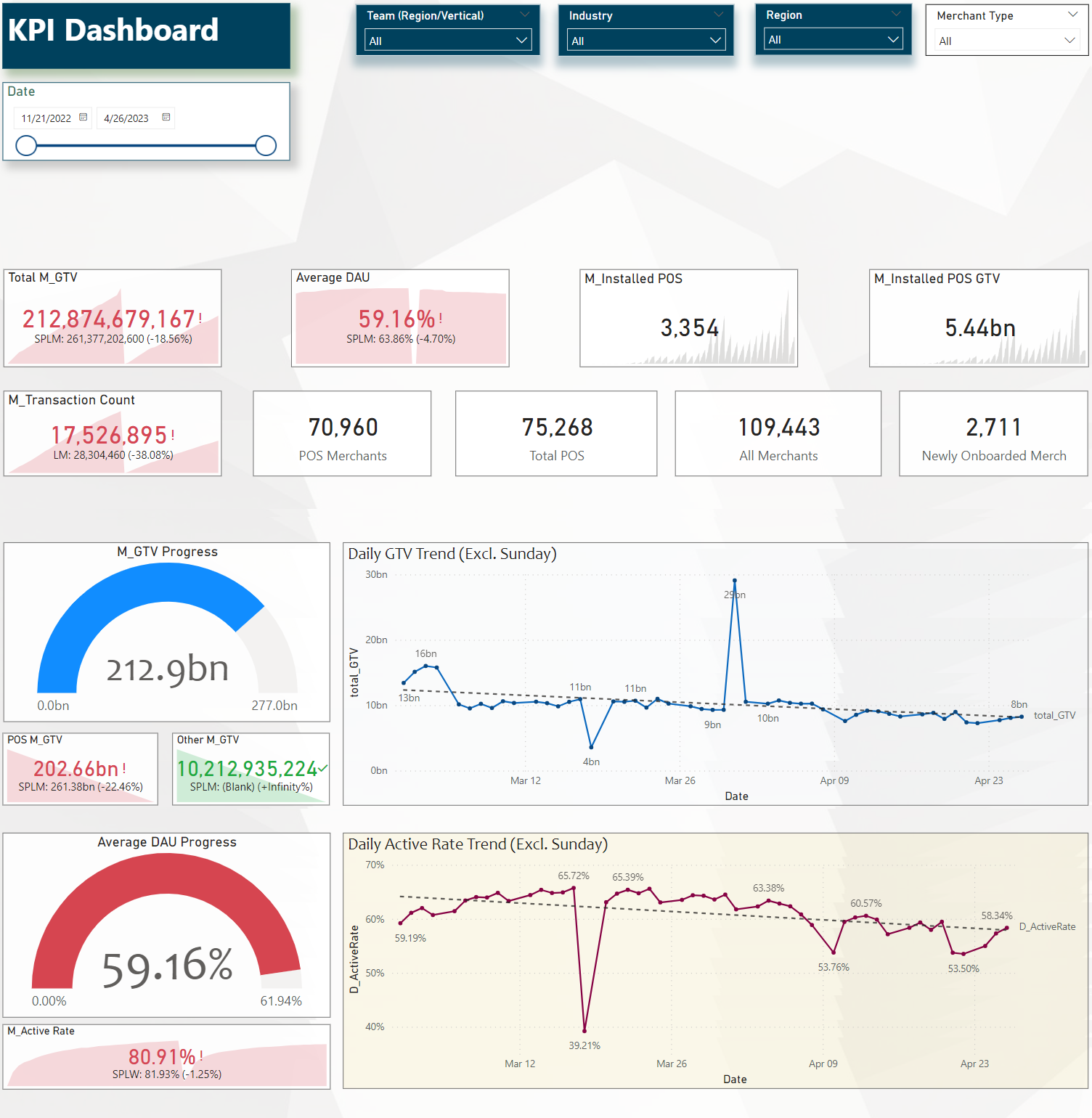This screenshot has height=1118, width=1092.
Task: Open the calendar picker for the end date
Action: [166, 117]
